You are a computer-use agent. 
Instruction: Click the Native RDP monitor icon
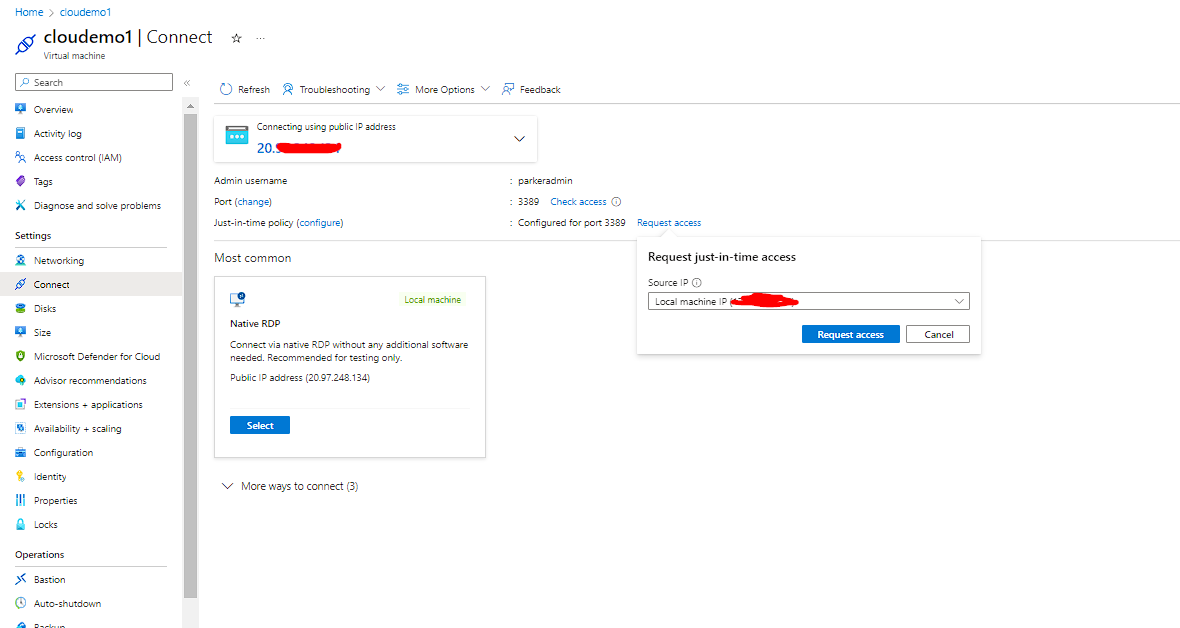click(238, 299)
